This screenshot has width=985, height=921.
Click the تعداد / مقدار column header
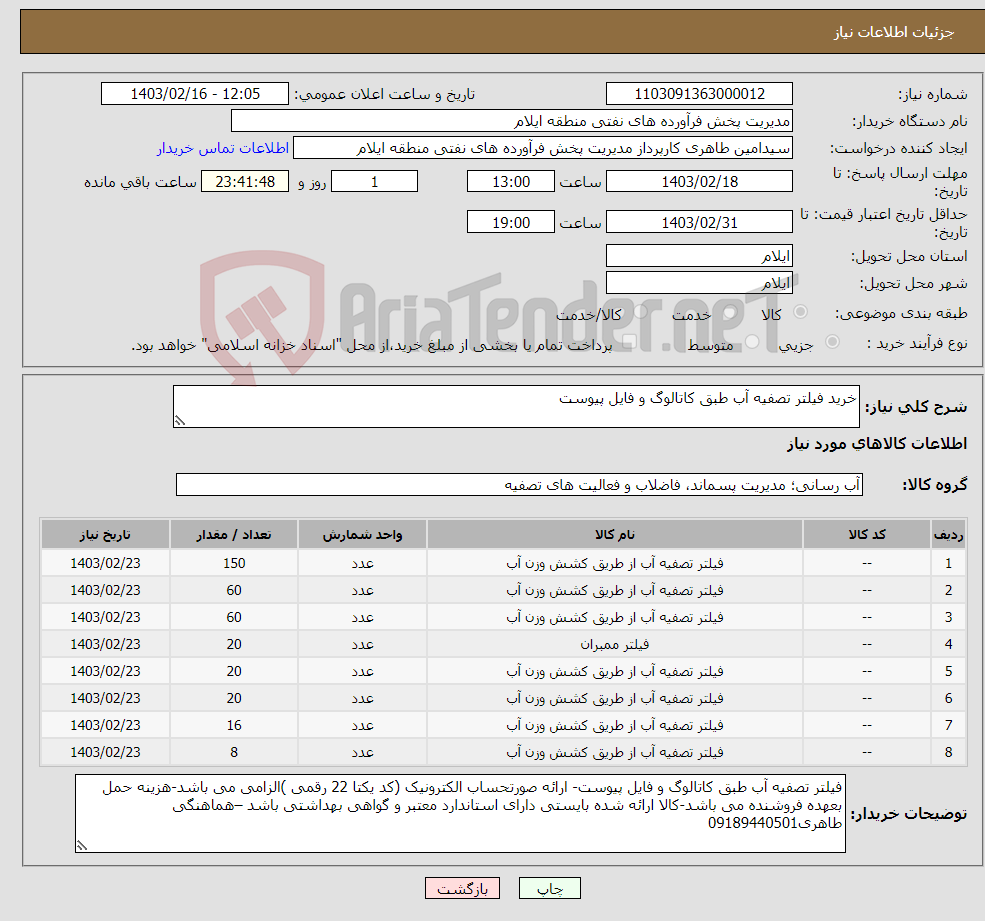pyautogui.click(x=234, y=534)
